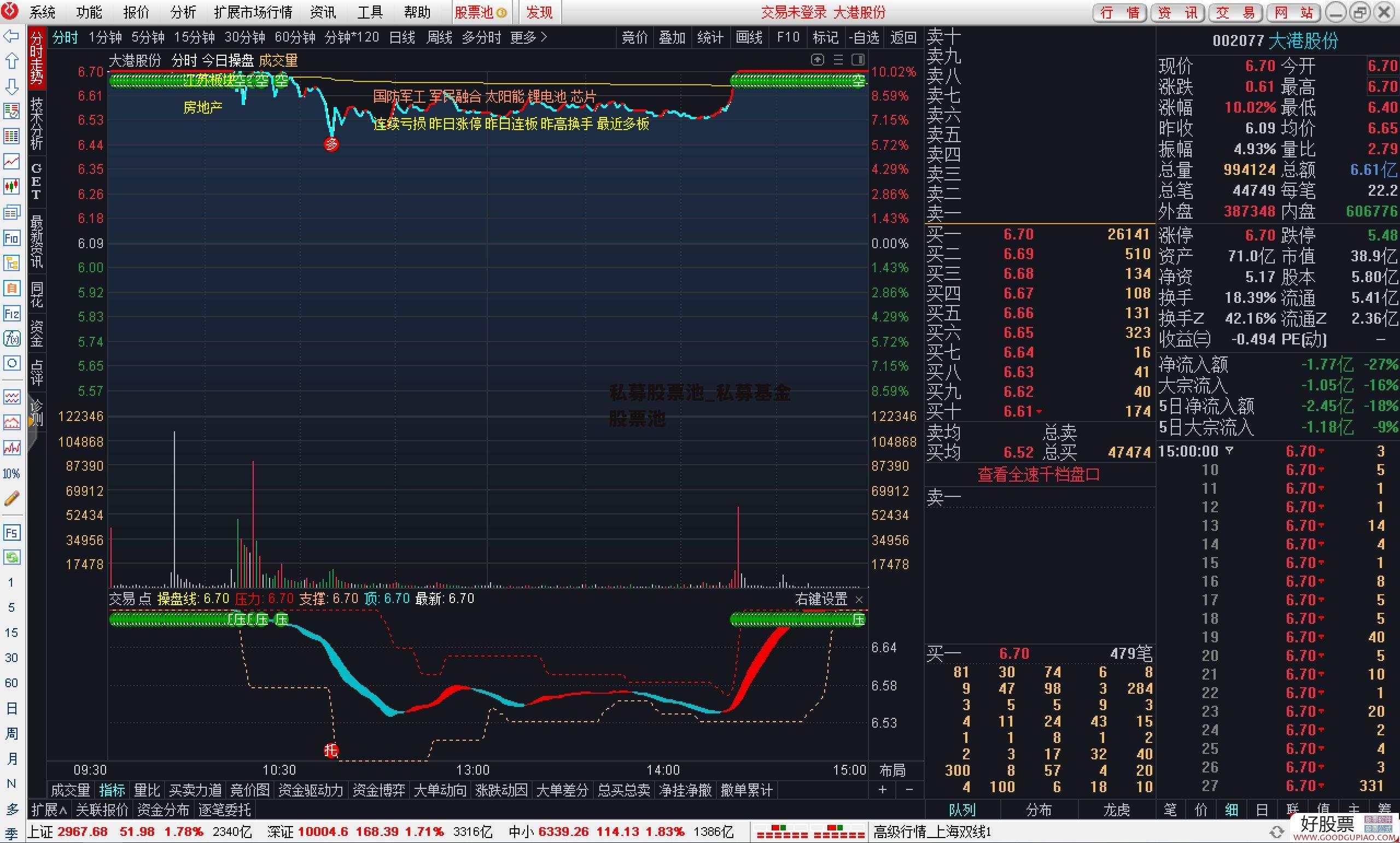Screen dimensions: 1400x843
Task: Click 右键设置 in indicator panel
Action: 821,599
